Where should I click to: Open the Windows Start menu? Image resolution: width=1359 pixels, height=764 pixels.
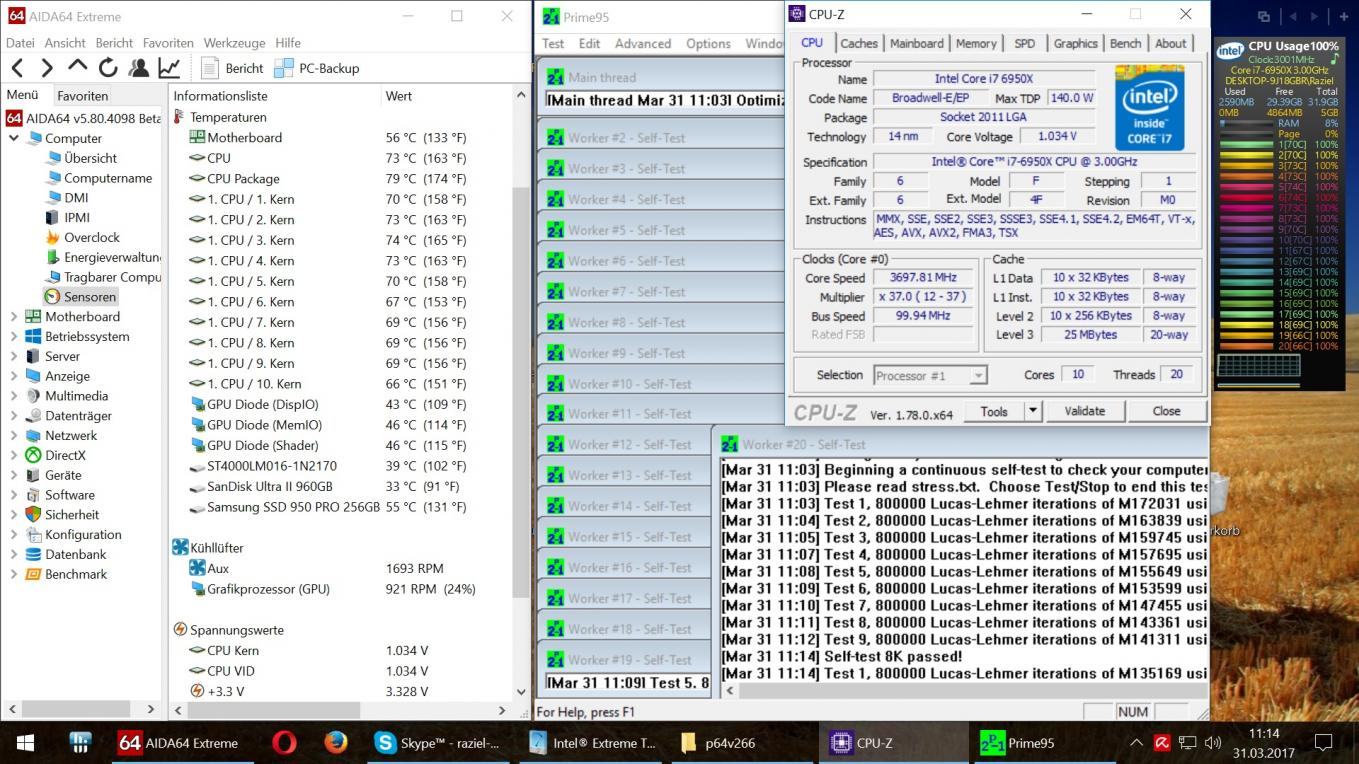click(25, 742)
